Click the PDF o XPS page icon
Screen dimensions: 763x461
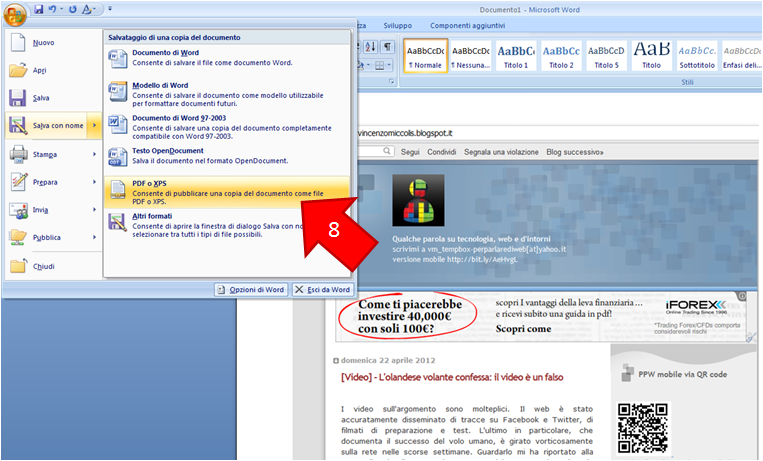(118, 190)
